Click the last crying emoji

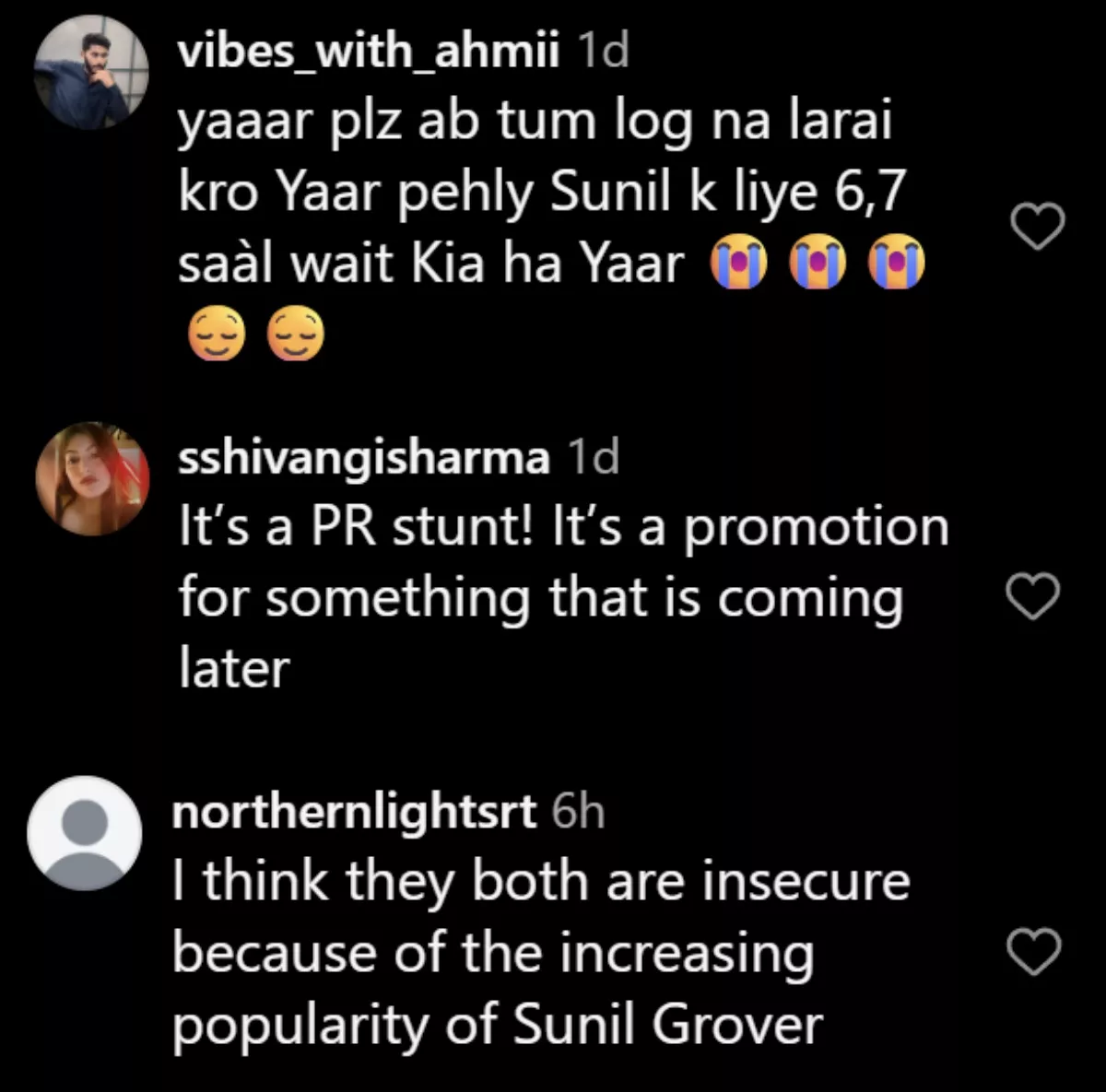[897, 264]
